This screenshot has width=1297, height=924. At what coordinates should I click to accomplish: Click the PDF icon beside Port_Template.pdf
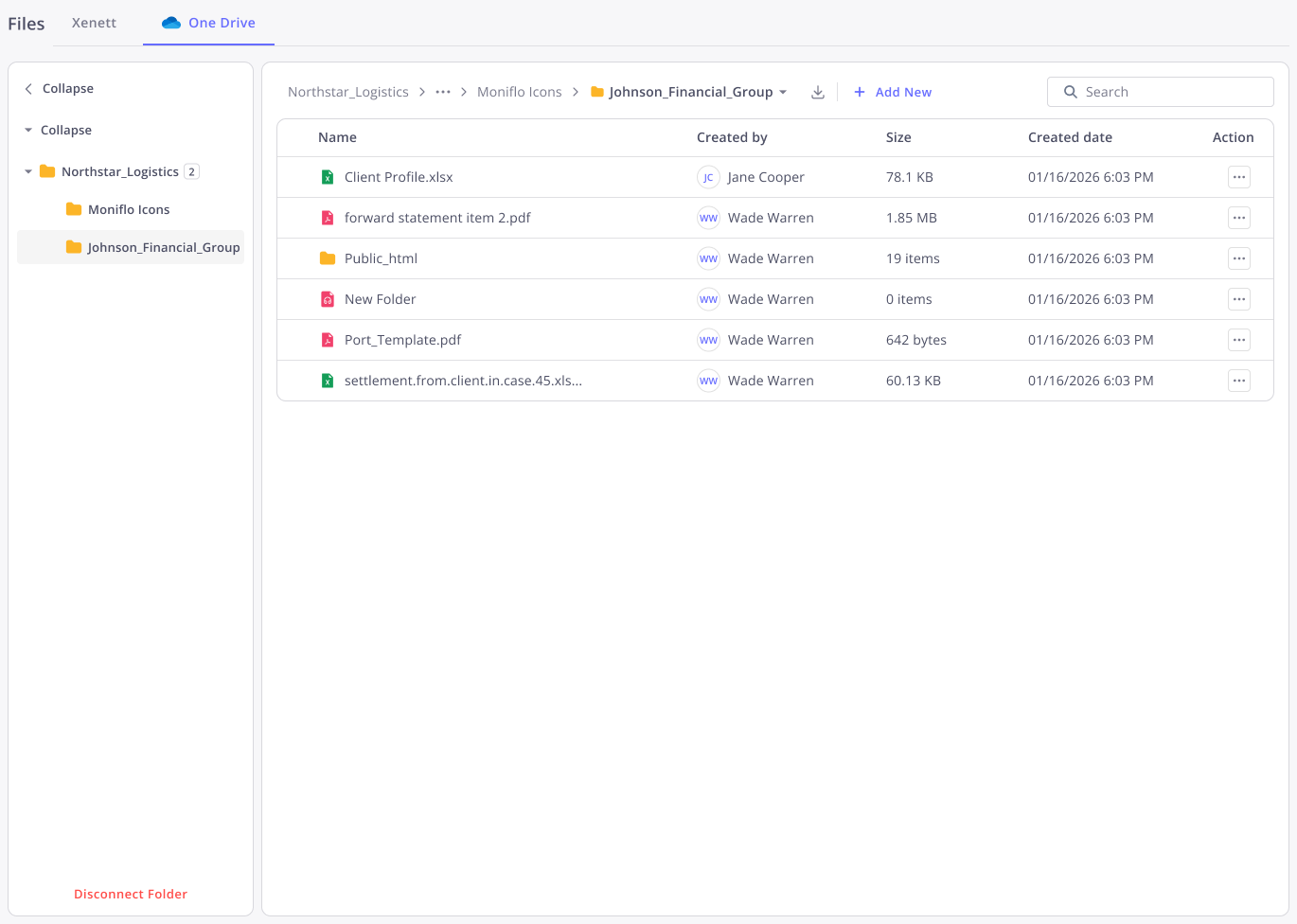click(328, 340)
